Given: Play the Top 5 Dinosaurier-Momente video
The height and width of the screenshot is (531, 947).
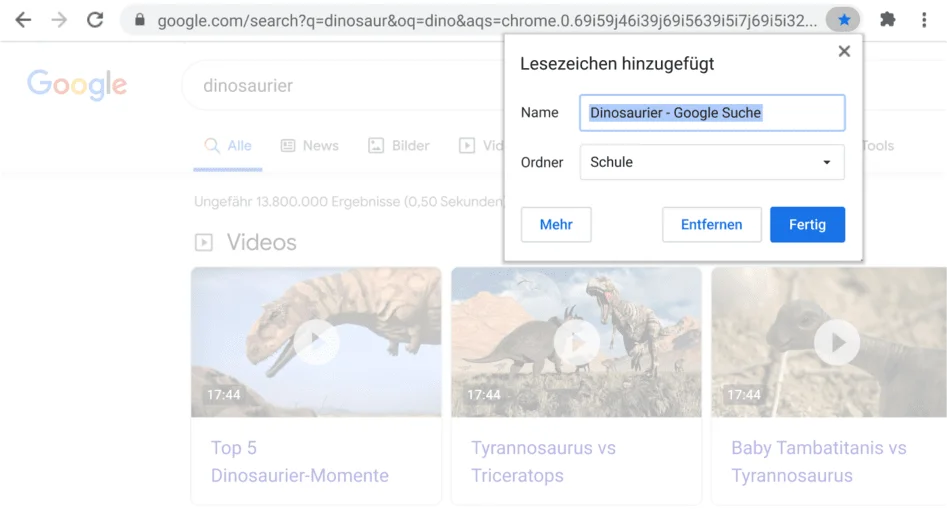Looking at the screenshot, I should pos(316,343).
